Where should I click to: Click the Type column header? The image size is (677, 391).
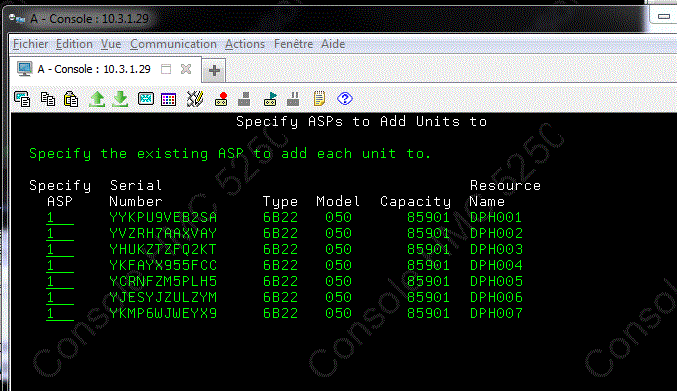280,202
